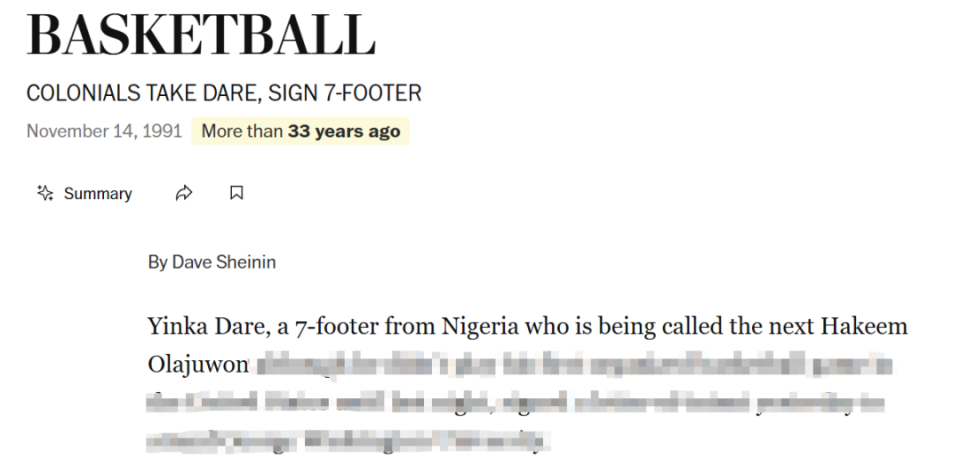Image resolution: width=960 pixels, height=473 pixels.
Task: Click the name Yinka Dare in the paragraph
Action: click(209, 326)
